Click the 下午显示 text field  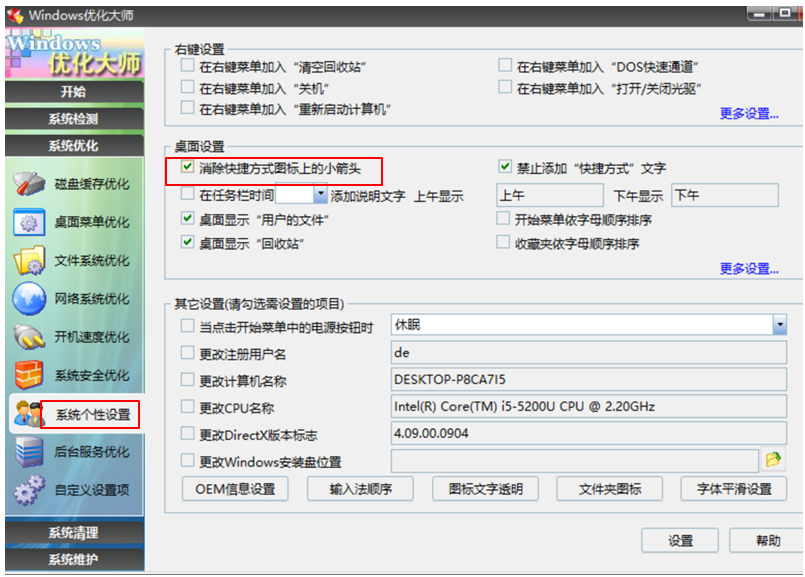pyautogui.click(x=725, y=196)
